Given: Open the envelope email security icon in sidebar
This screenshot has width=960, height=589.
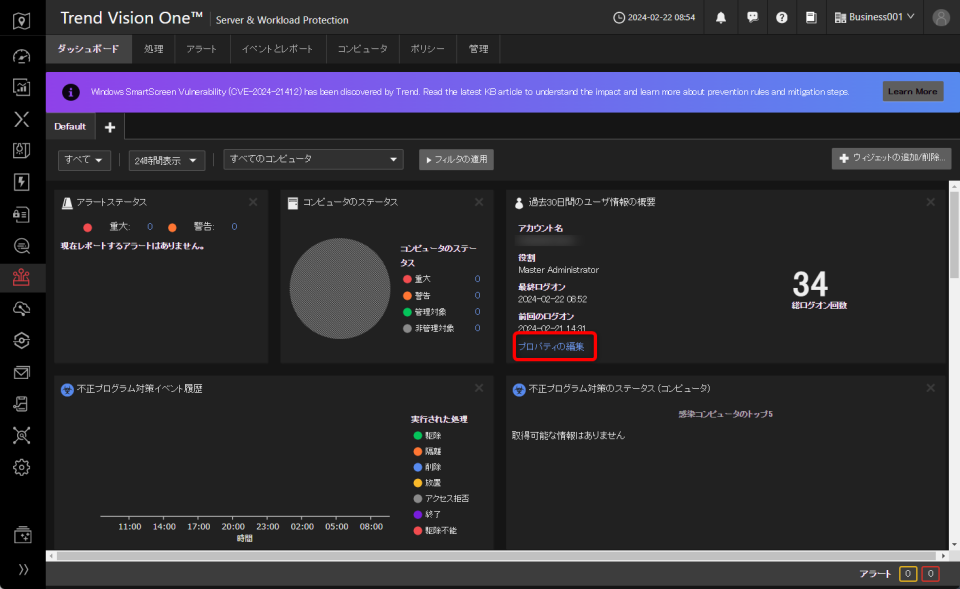Looking at the screenshot, I should (x=21, y=372).
